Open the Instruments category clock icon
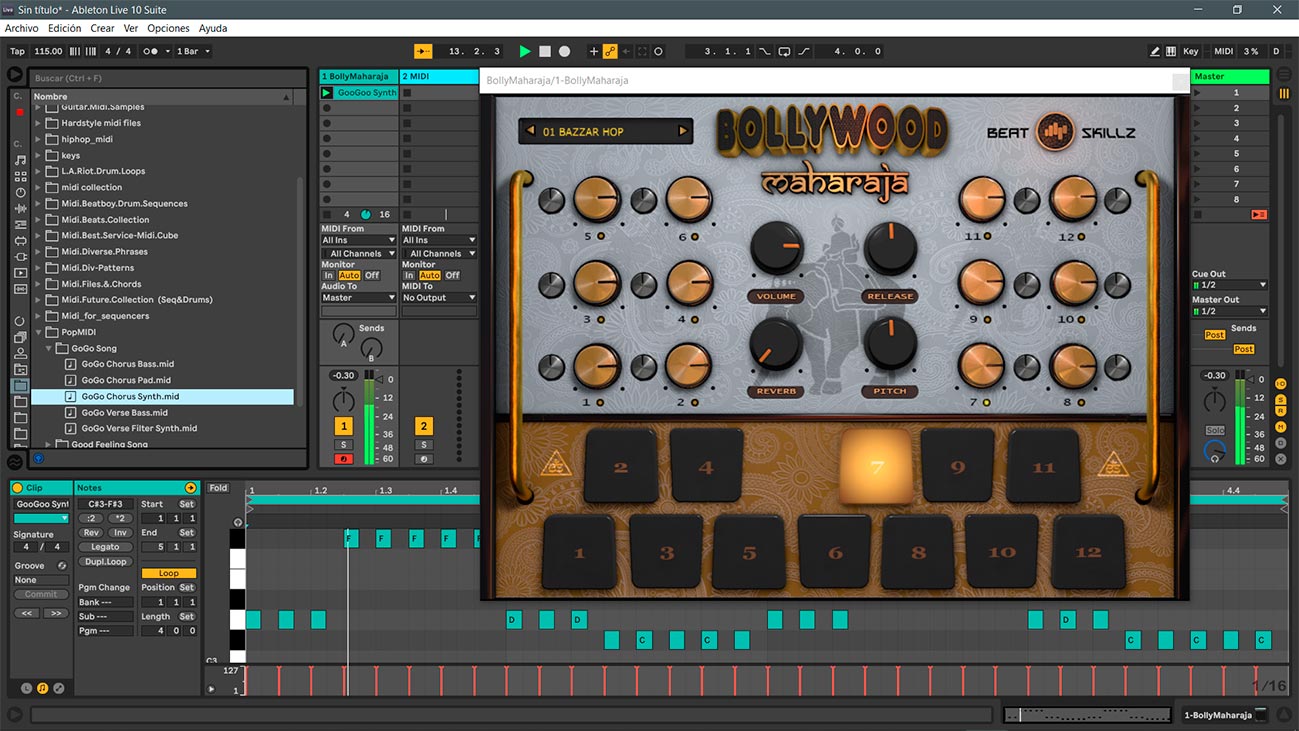Image resolution: width=1299 pixels, height=731 pixels. pyautogui.click(x=20, y=192)
